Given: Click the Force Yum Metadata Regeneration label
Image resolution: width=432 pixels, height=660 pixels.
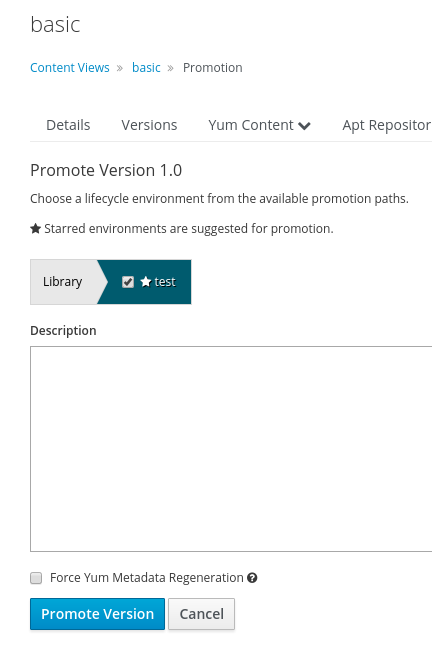Looking at the screenshot, I should [147, 578].
